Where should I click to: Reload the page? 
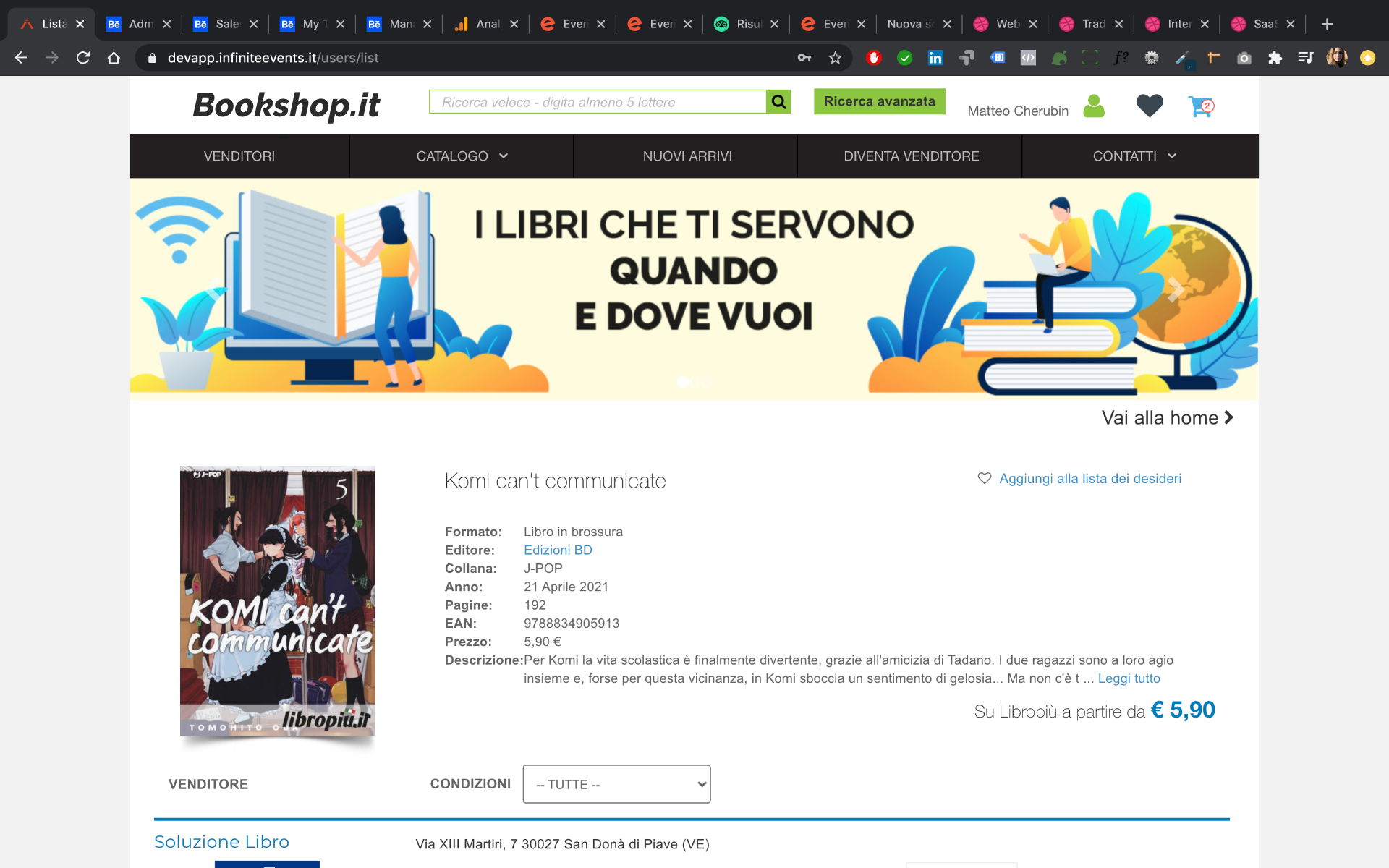[x=83, y=58]
